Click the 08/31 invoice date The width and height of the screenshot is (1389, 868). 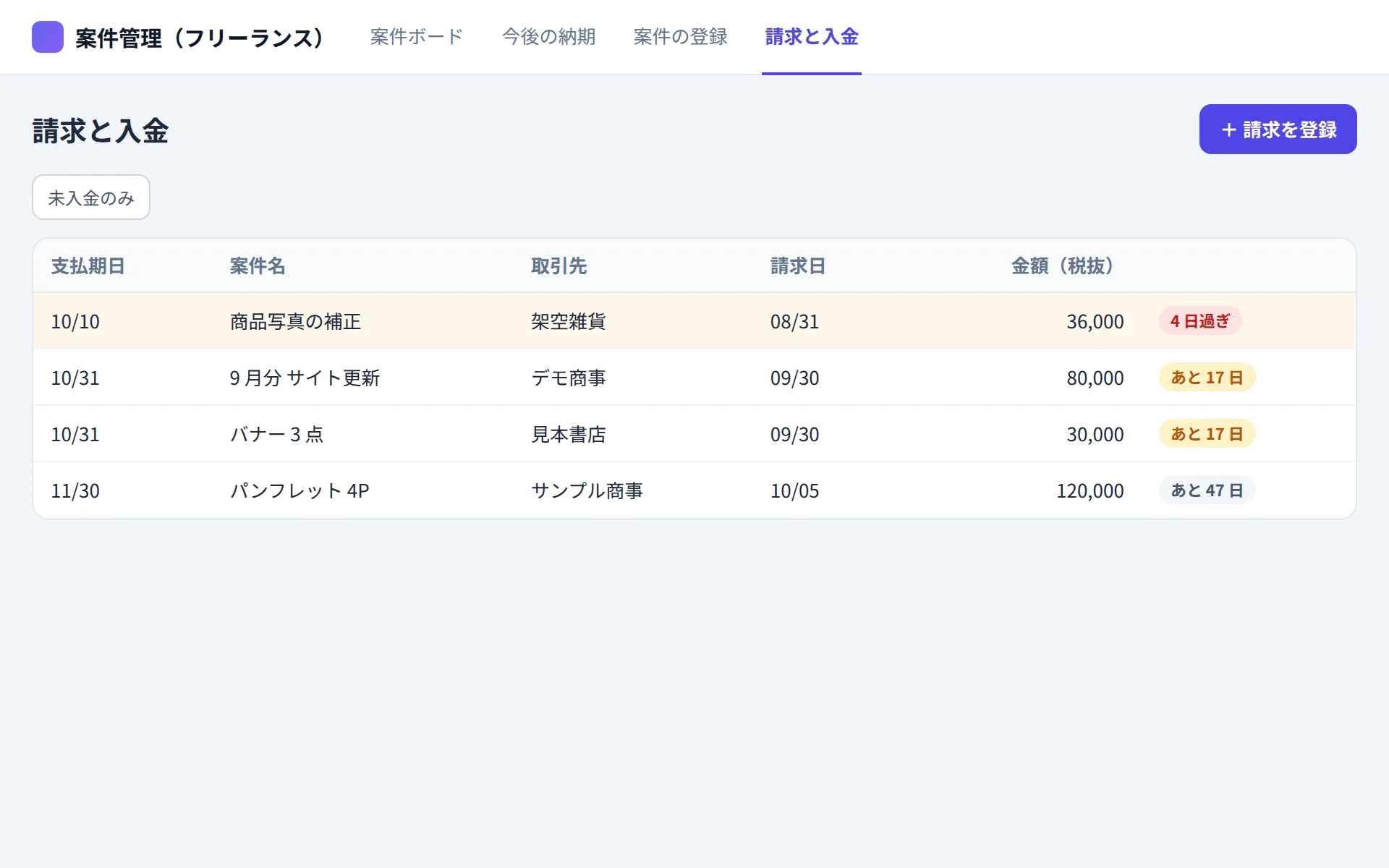point(794,321)
